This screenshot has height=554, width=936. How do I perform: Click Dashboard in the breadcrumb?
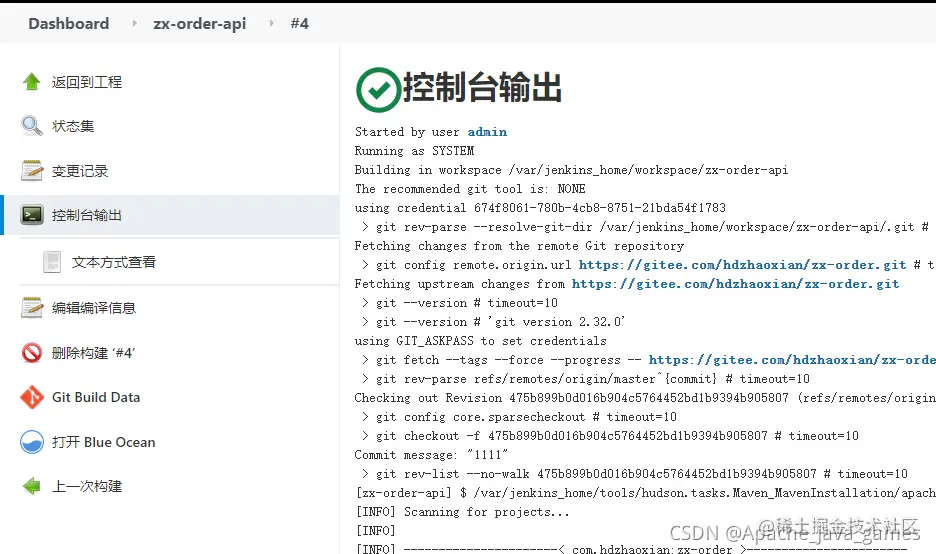(69, 23)
